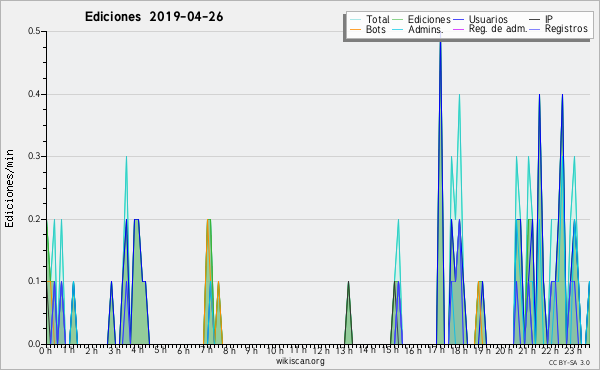Click the '7 h' x-axis label
Screen dimensions: 600x370
pyautogui.click(x=206, y=350)
